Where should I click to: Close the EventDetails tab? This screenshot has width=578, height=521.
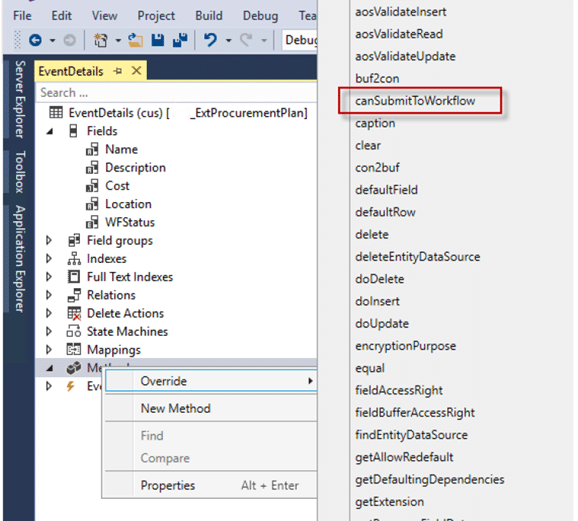[136, 70]
